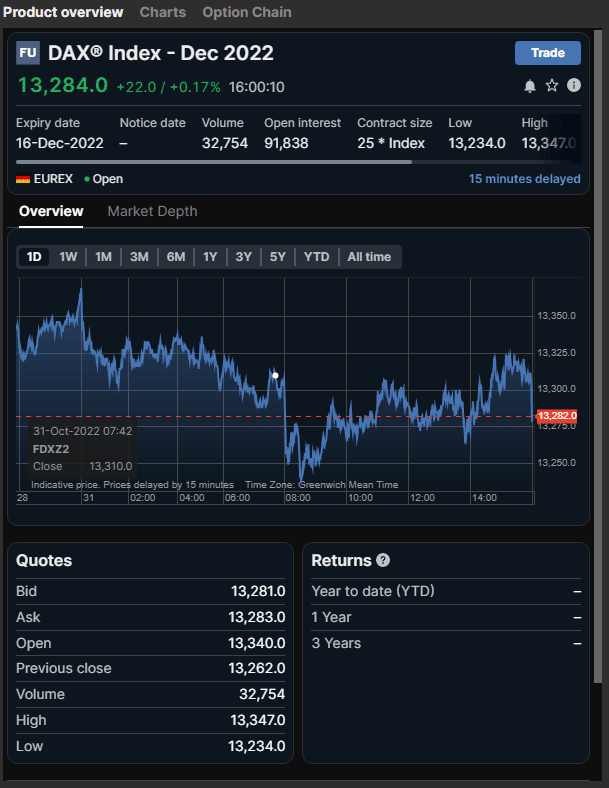Image resolution: width=609 pixels, height=788 pixels.
Task: Click the price alert bell icon
Action: click(530, 86)
